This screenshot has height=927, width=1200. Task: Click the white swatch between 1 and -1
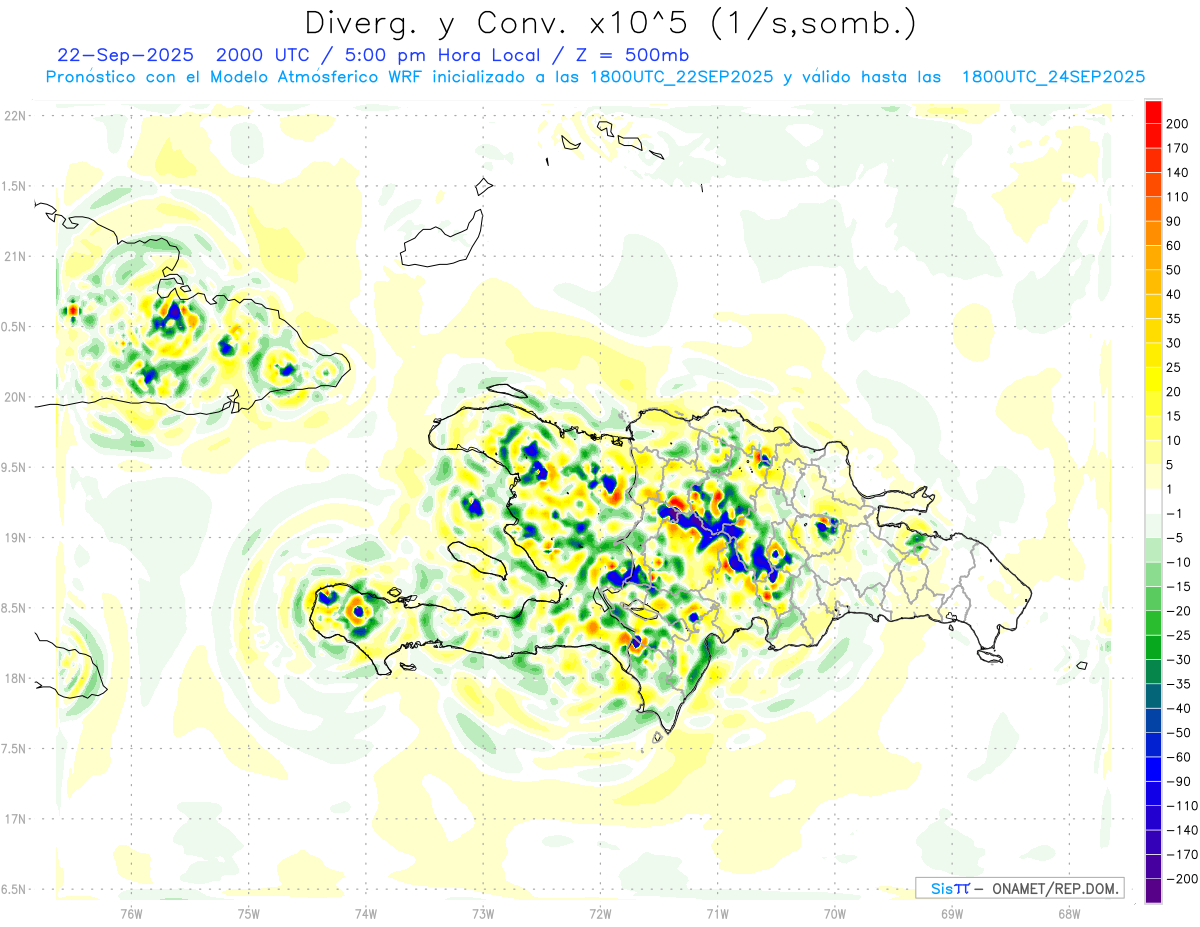pos(1153,501)
